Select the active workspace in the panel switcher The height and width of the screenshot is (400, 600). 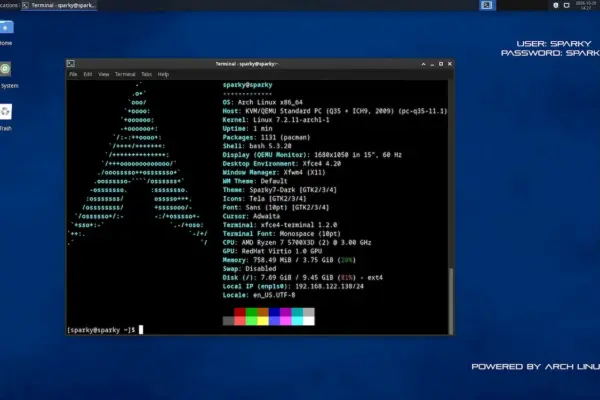[x=487, y=5]
